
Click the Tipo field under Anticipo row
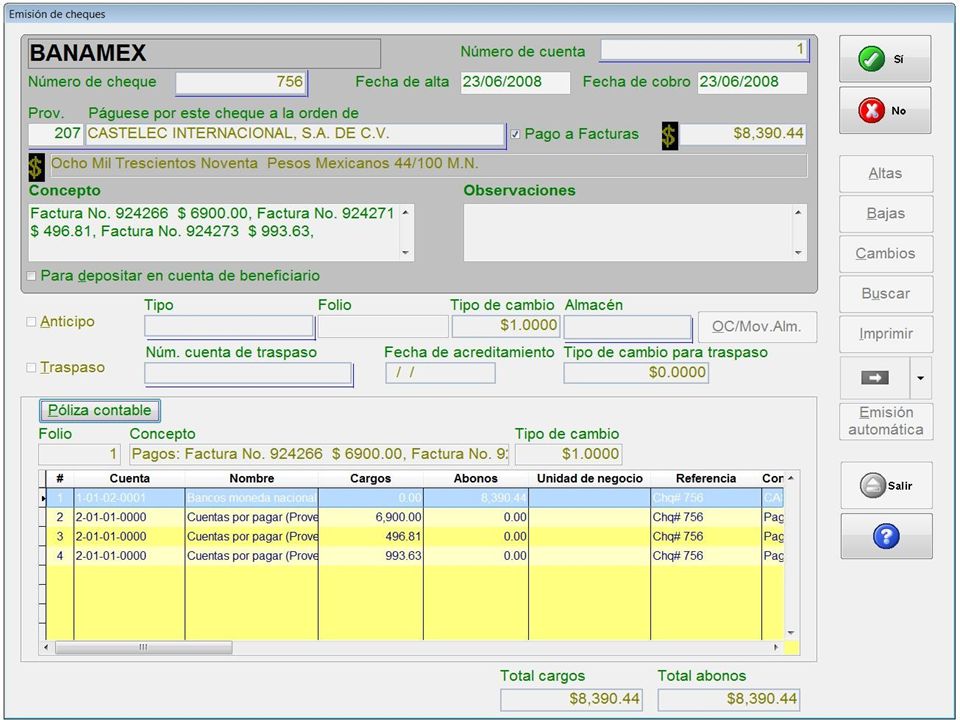click(229, 326)
